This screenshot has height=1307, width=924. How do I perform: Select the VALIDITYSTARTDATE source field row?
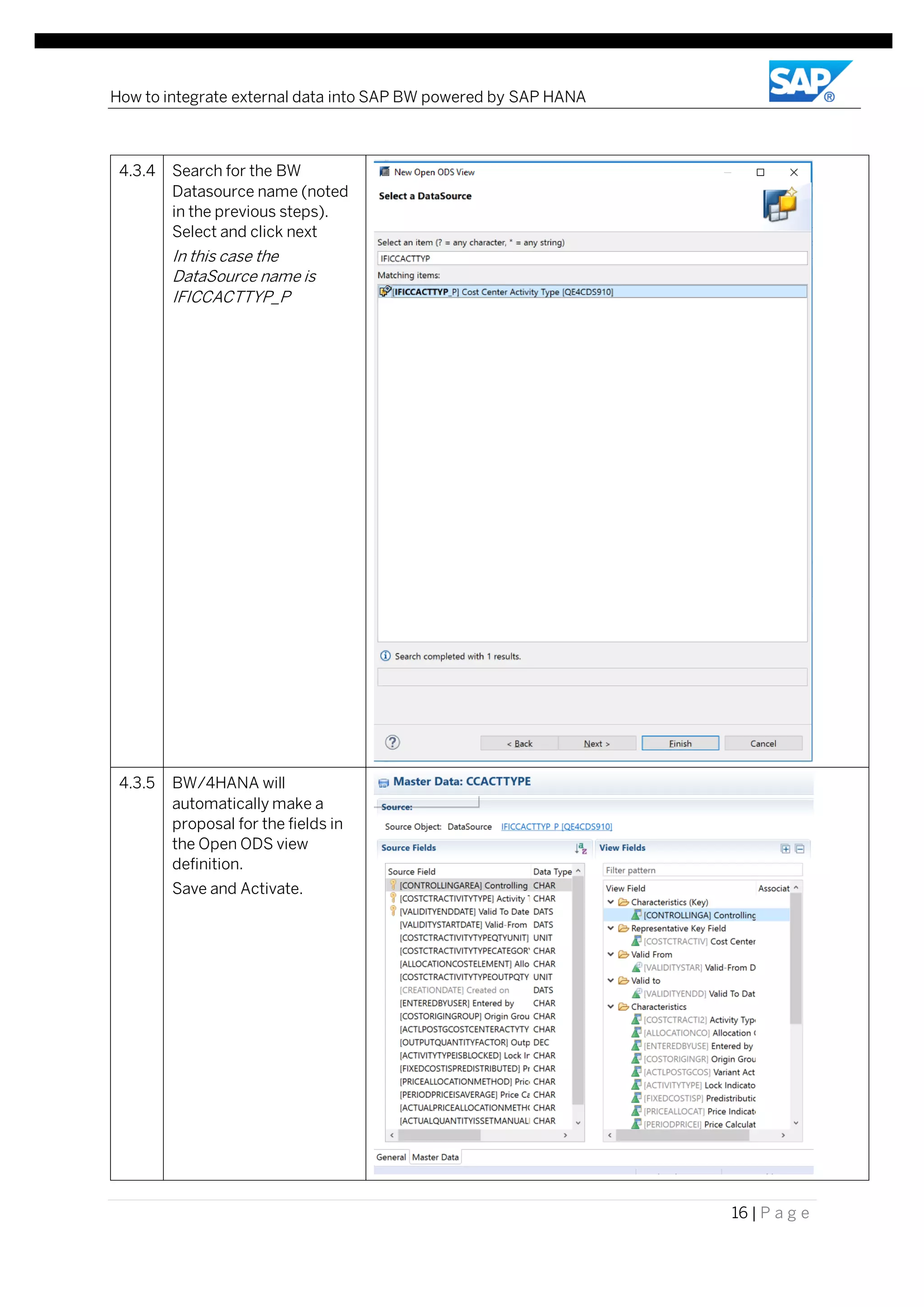[479, 924]
